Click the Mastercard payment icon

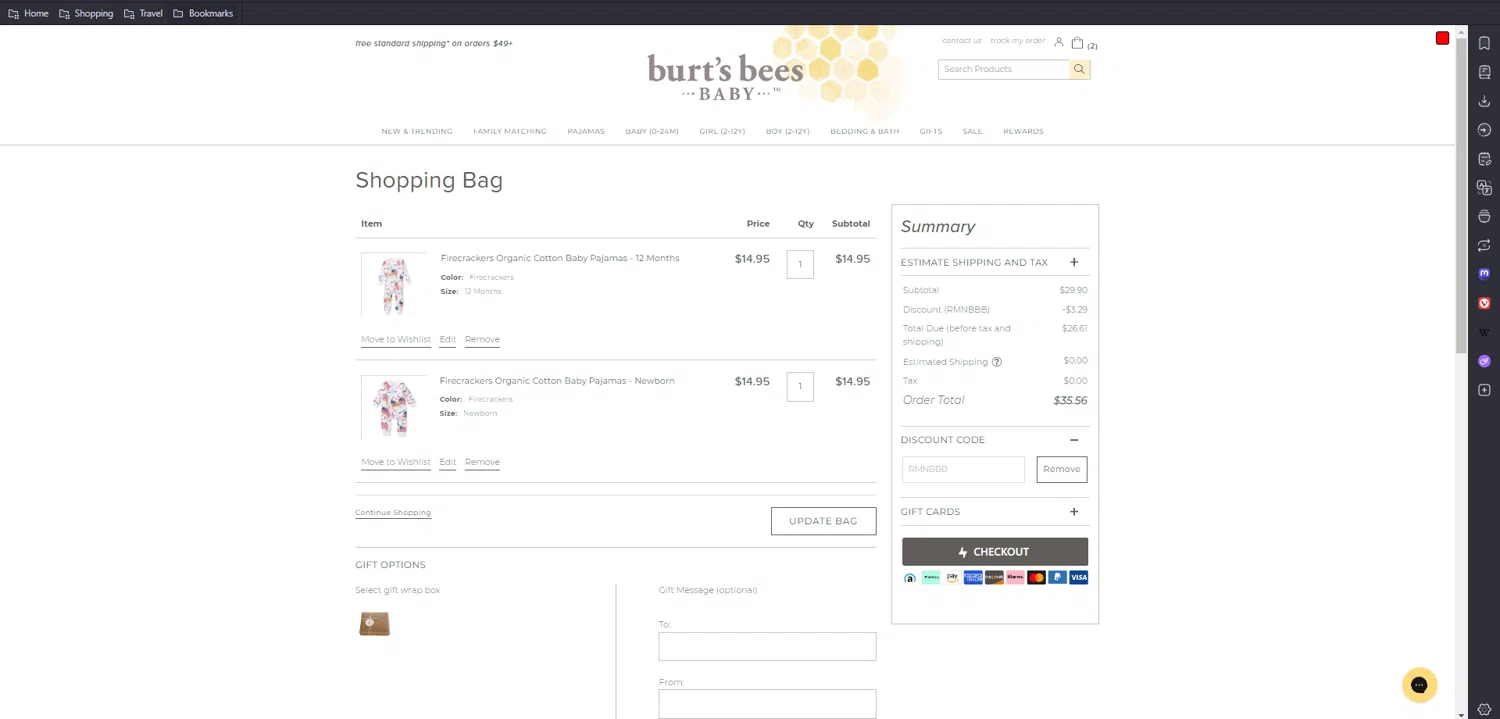1036,578
